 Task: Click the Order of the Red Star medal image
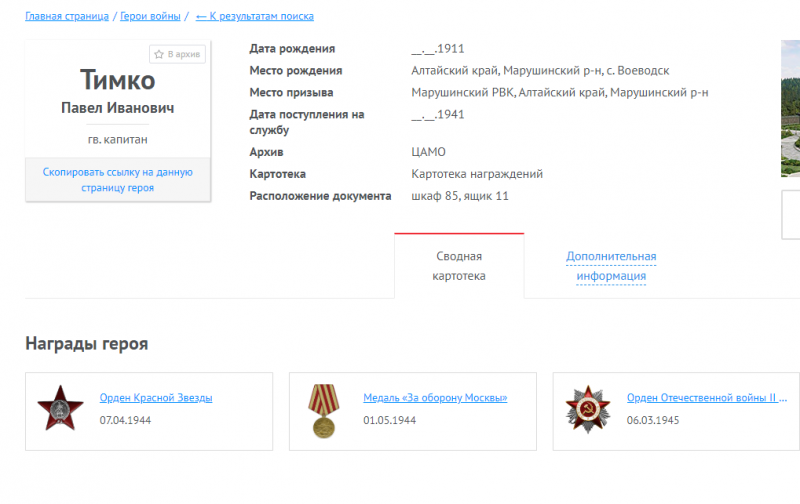[x=60, y=408]
